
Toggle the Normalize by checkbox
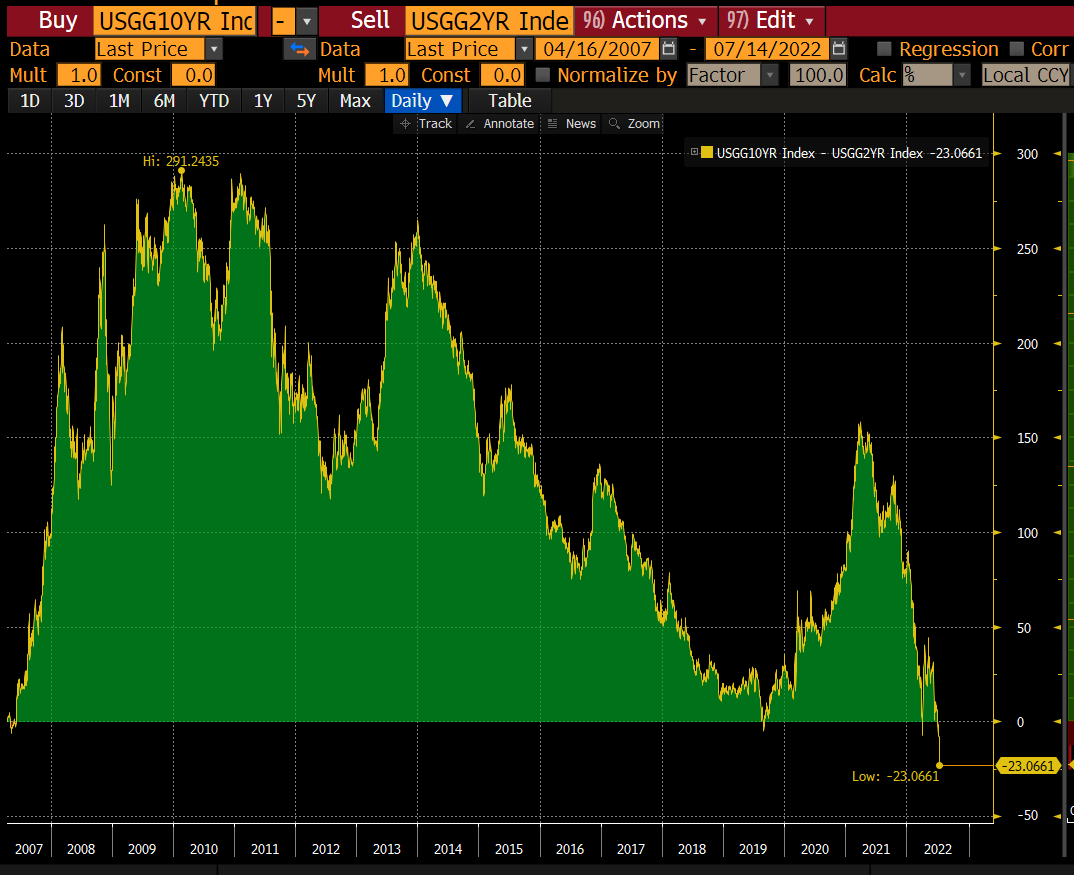point(543,75)
